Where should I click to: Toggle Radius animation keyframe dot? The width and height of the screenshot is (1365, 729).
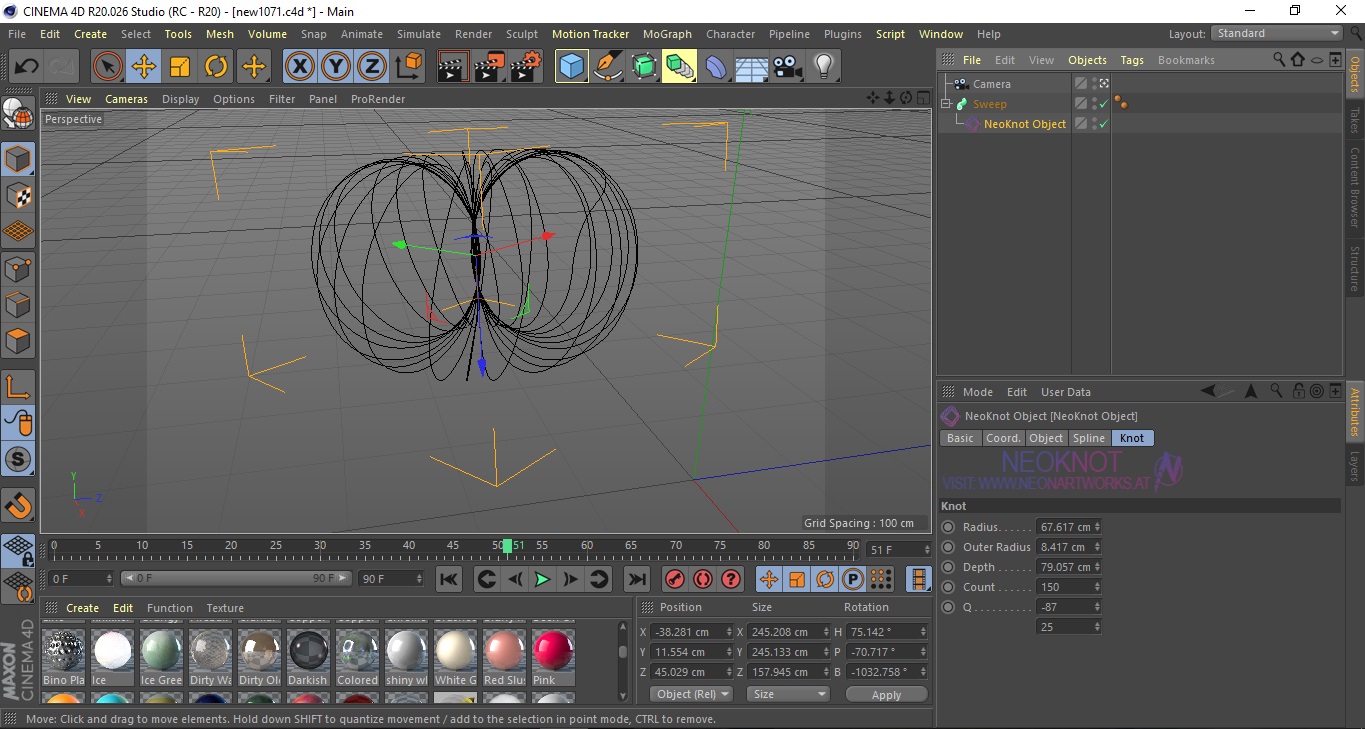948,527
